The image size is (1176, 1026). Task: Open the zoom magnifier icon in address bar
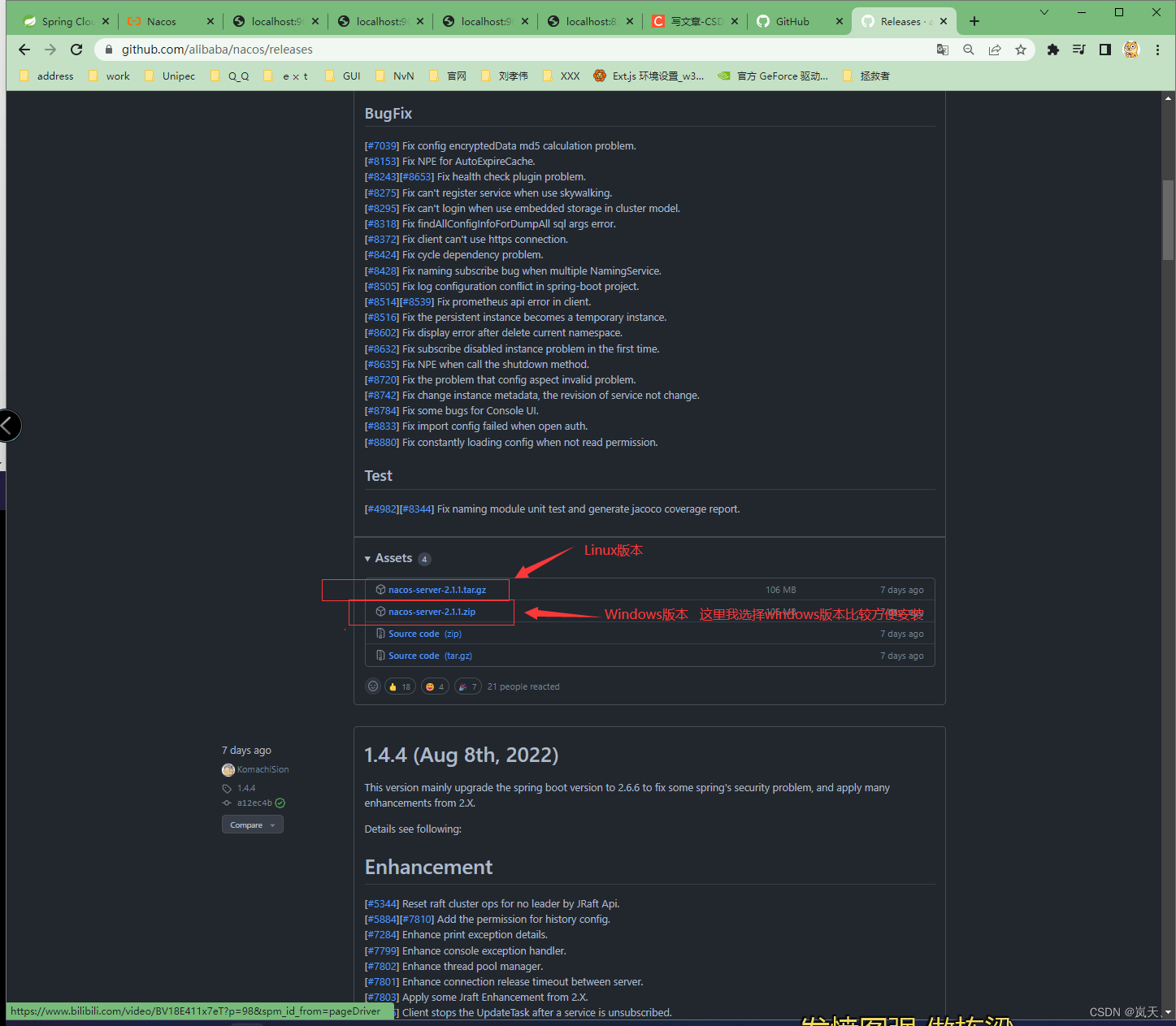[x=969, y=50]
